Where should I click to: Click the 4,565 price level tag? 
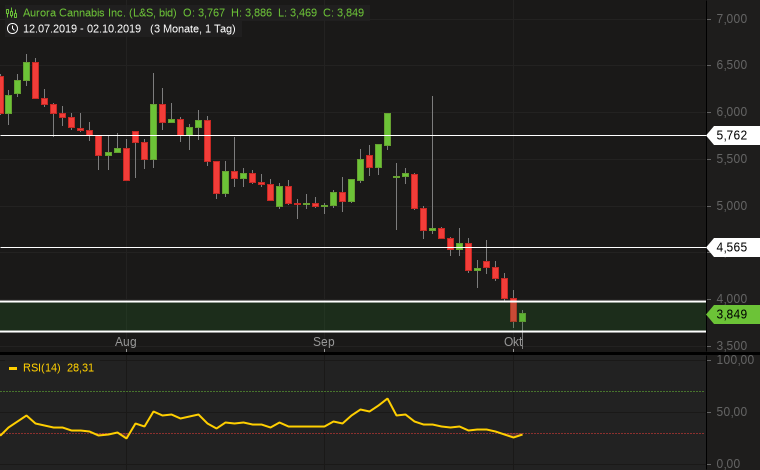point(732,248)
